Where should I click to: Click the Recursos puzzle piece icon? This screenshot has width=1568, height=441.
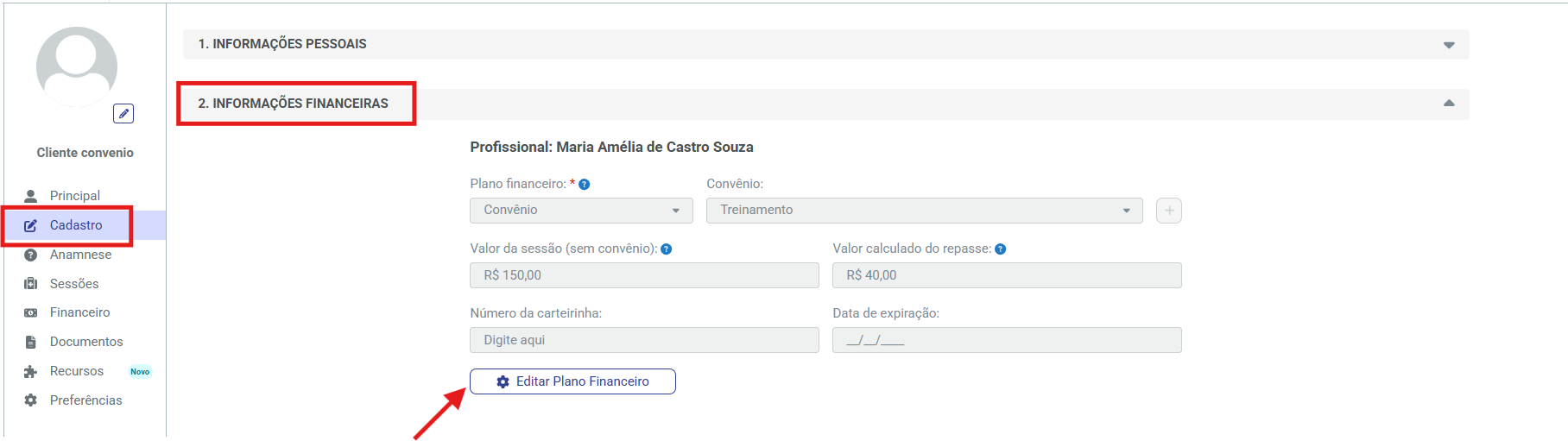pos(30,371)
